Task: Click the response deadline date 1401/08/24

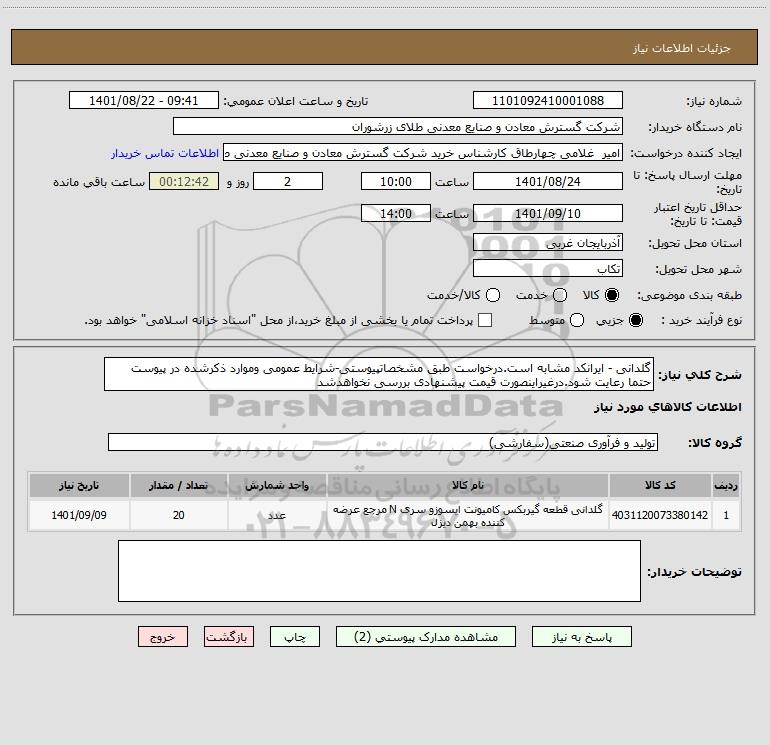Action: 548,181
